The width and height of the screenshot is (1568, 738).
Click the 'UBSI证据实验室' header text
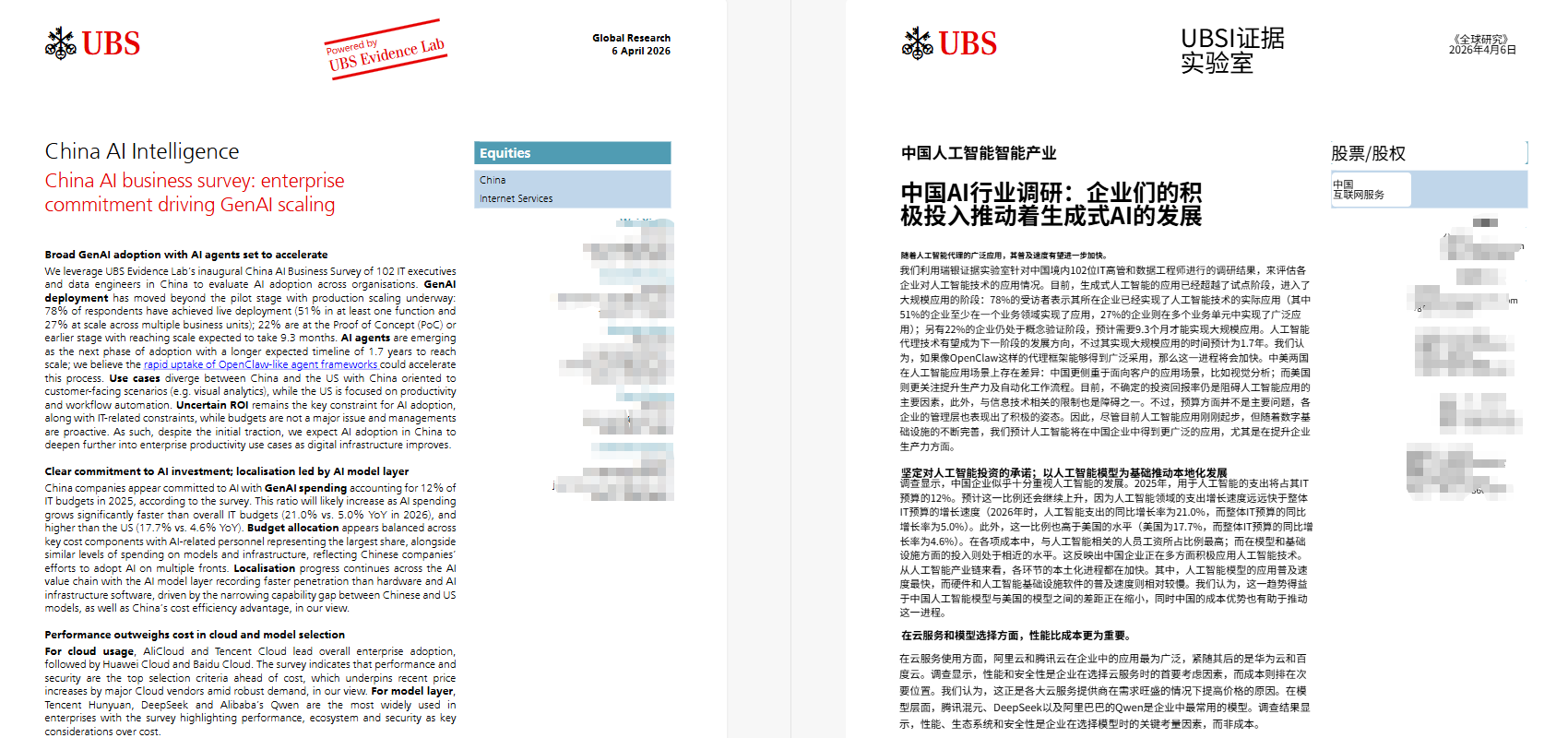coord(1232,51)
